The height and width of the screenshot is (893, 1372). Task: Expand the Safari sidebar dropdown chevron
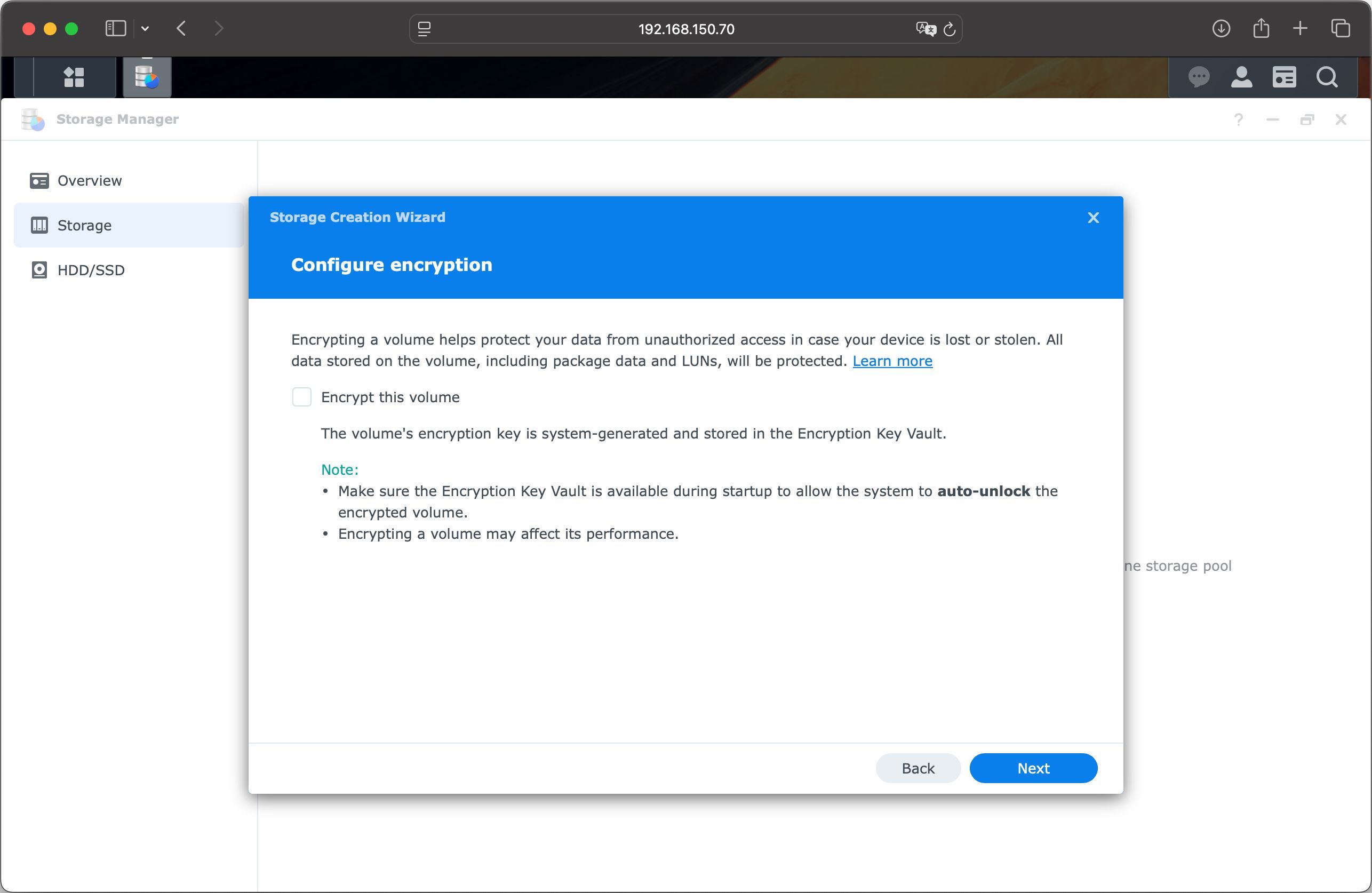[x=145, y=29]
